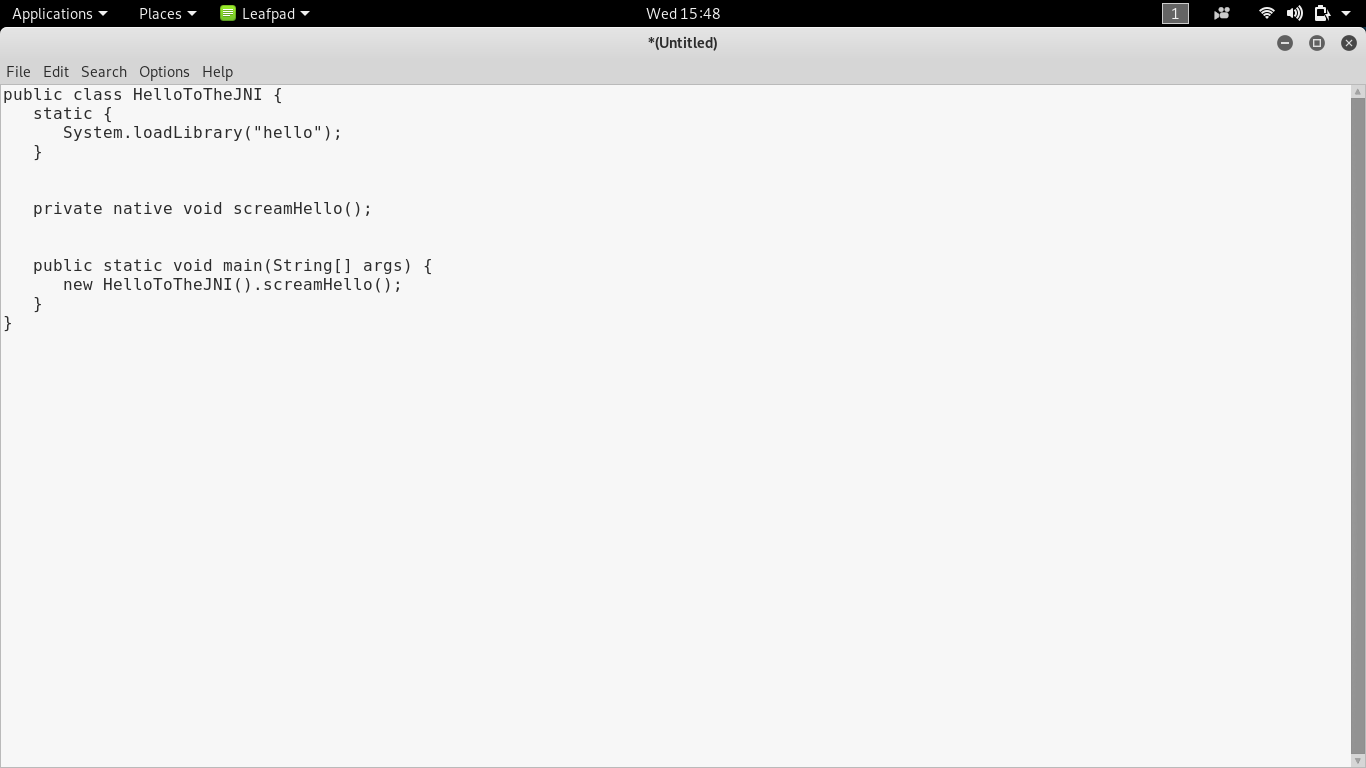Click the scrollbar down arrow
1366x768 pixels.
coord(1357,761)
